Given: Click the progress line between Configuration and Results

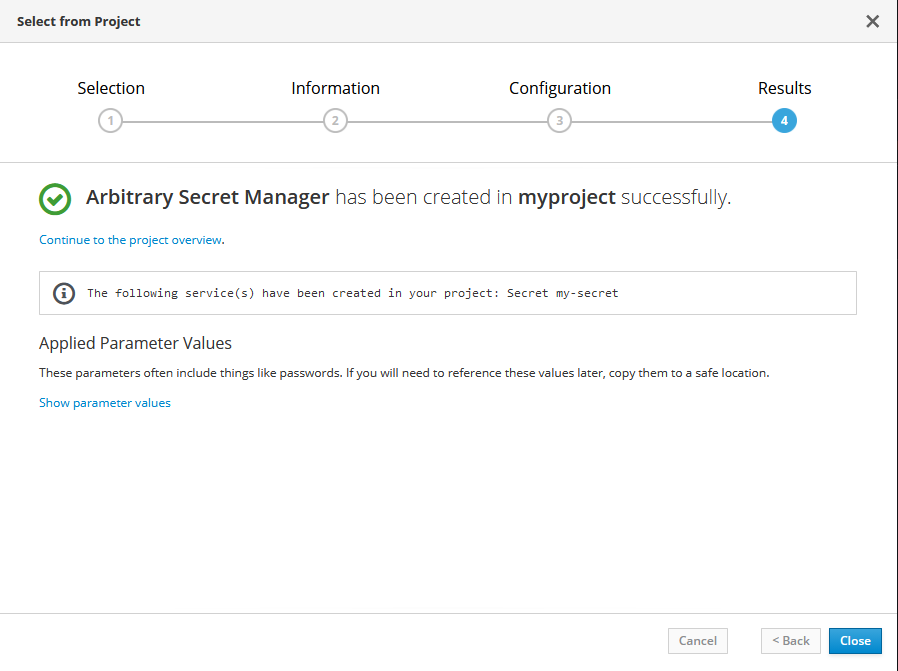Looking at the screenshot, I should [x=672, y=120].
